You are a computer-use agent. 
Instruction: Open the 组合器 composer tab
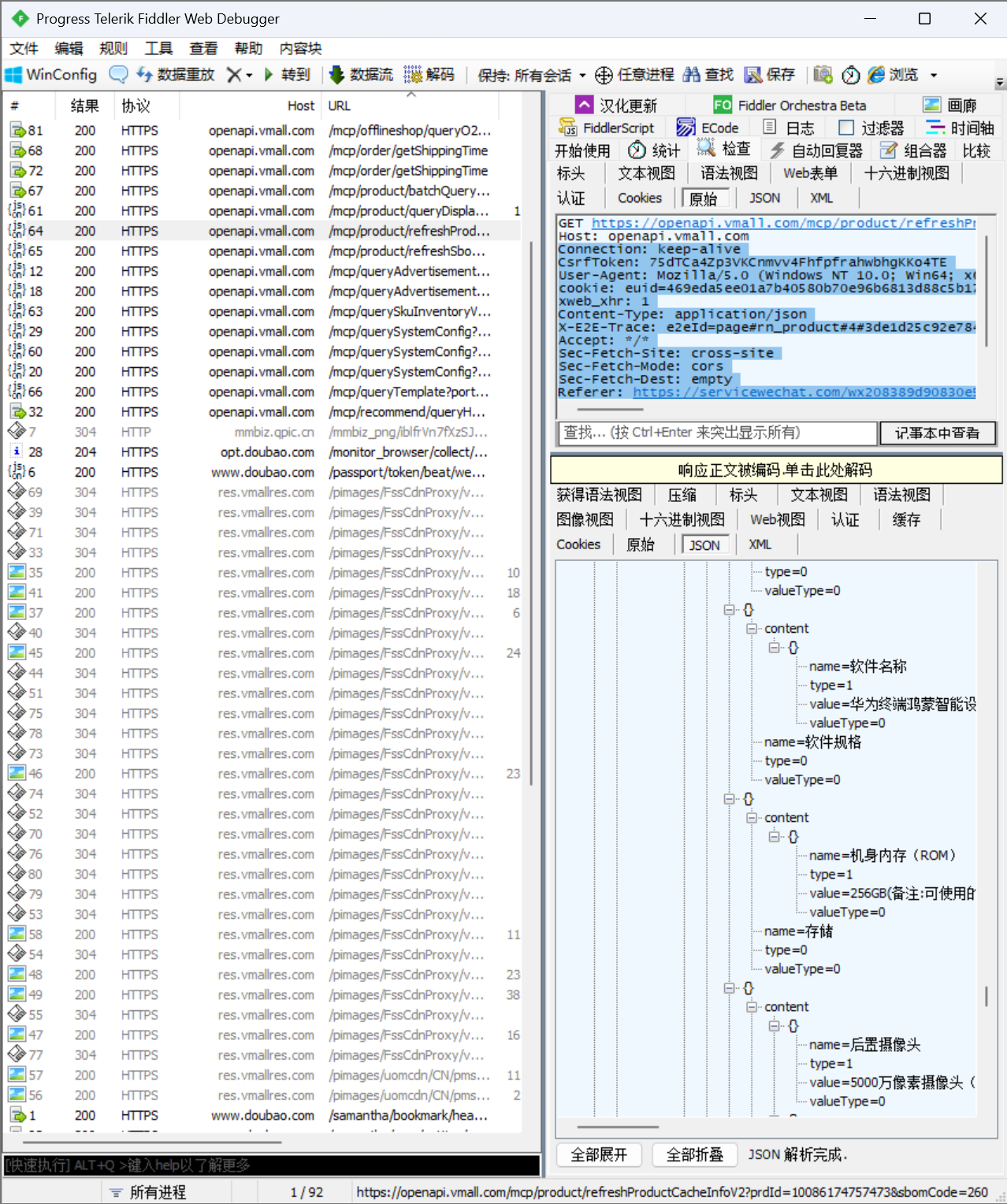coord(914,150)
